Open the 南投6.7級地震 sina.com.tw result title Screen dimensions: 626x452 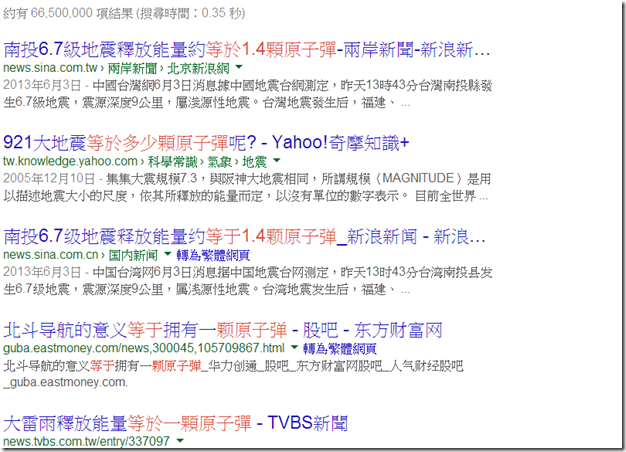pyautogui.click(x=246, y=50)
